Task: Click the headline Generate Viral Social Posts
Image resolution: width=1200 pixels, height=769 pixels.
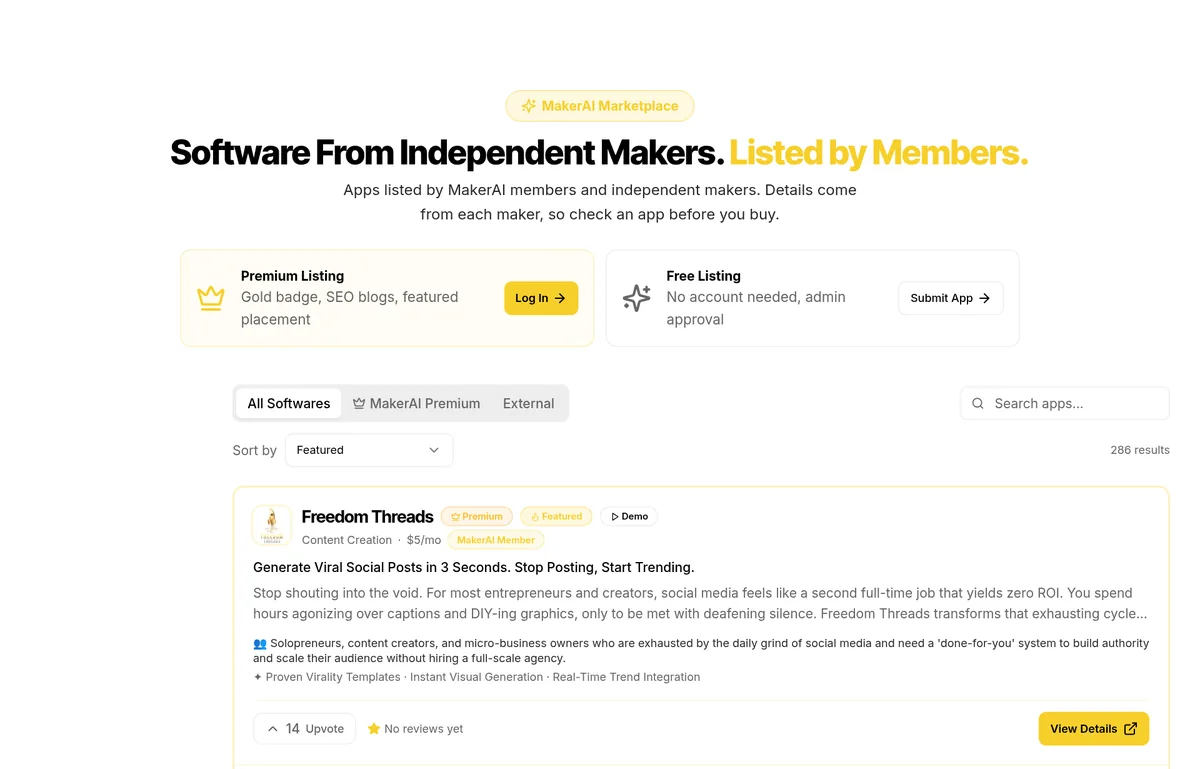Action: (474, 567)
